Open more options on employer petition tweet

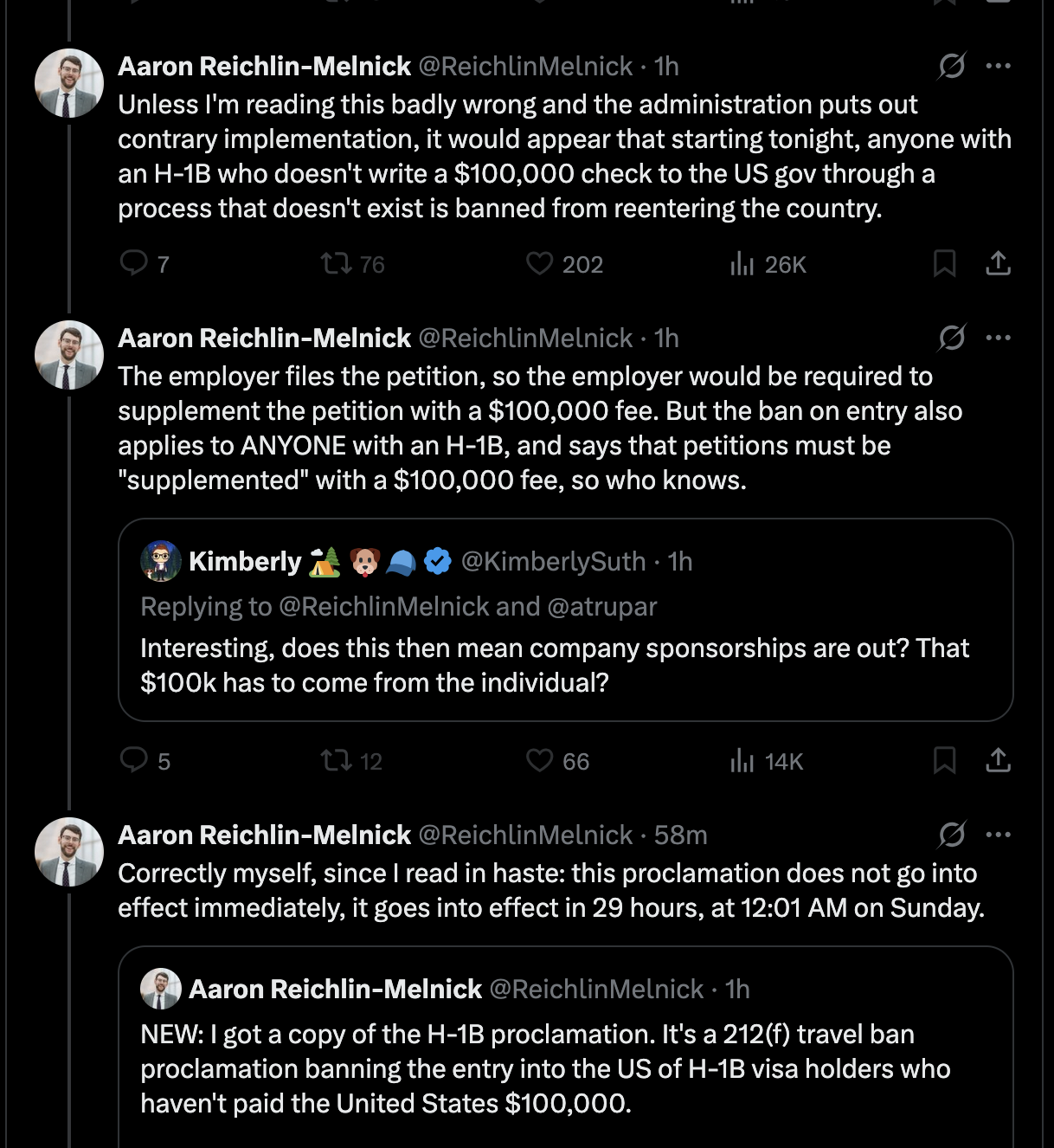tap(998, 338)
